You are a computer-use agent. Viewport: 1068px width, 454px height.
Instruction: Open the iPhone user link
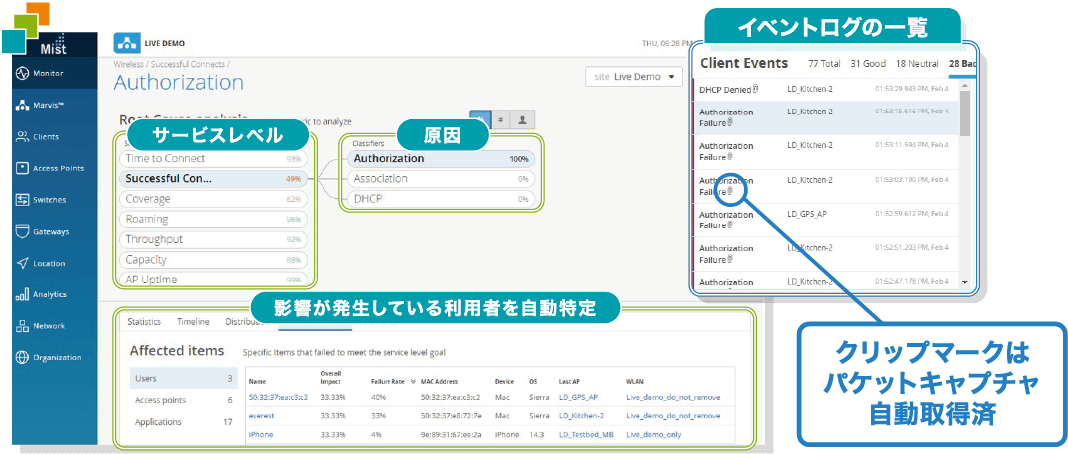click(261, 434)
